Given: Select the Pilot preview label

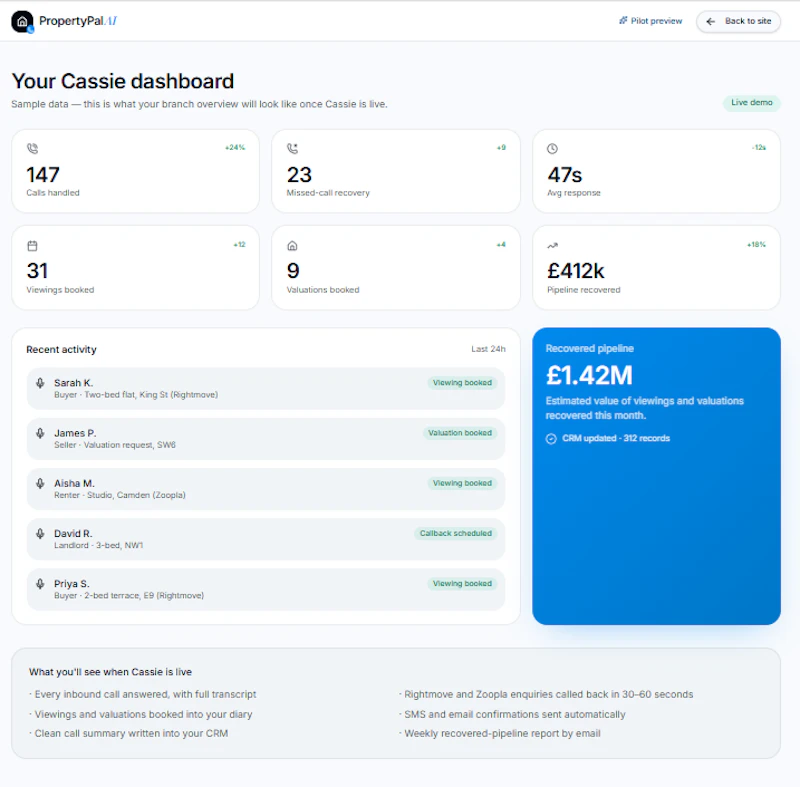Looking at the screenshot, I should click(656, 21).
